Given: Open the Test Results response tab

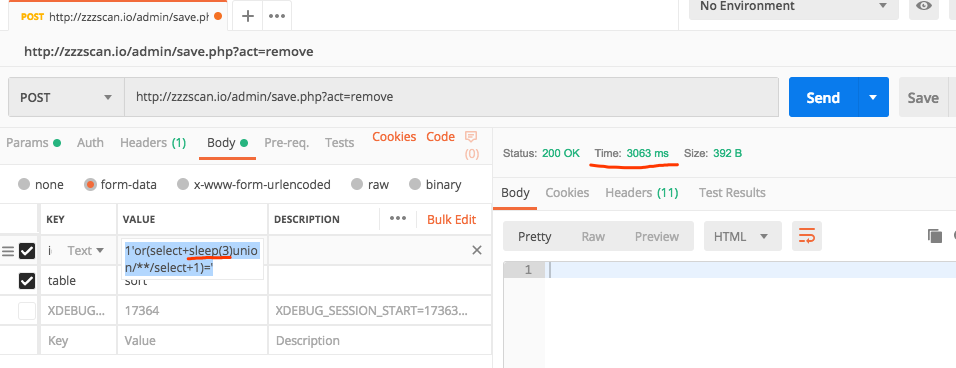Looking at the screenshot, I should pos(732,193).
